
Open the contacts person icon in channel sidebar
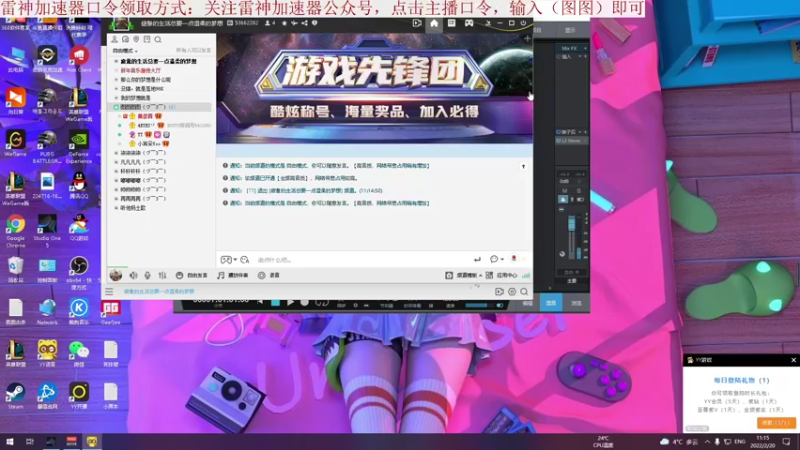(115, 39)
